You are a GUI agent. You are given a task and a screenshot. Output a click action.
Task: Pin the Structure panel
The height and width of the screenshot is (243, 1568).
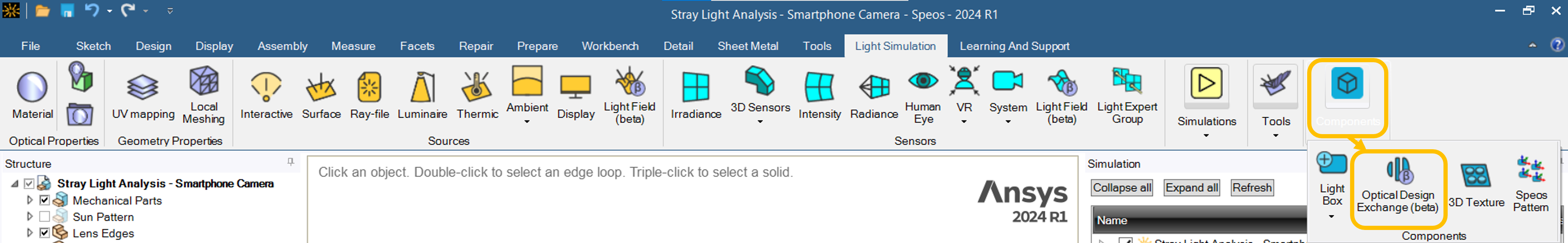(x=290, y=162)
